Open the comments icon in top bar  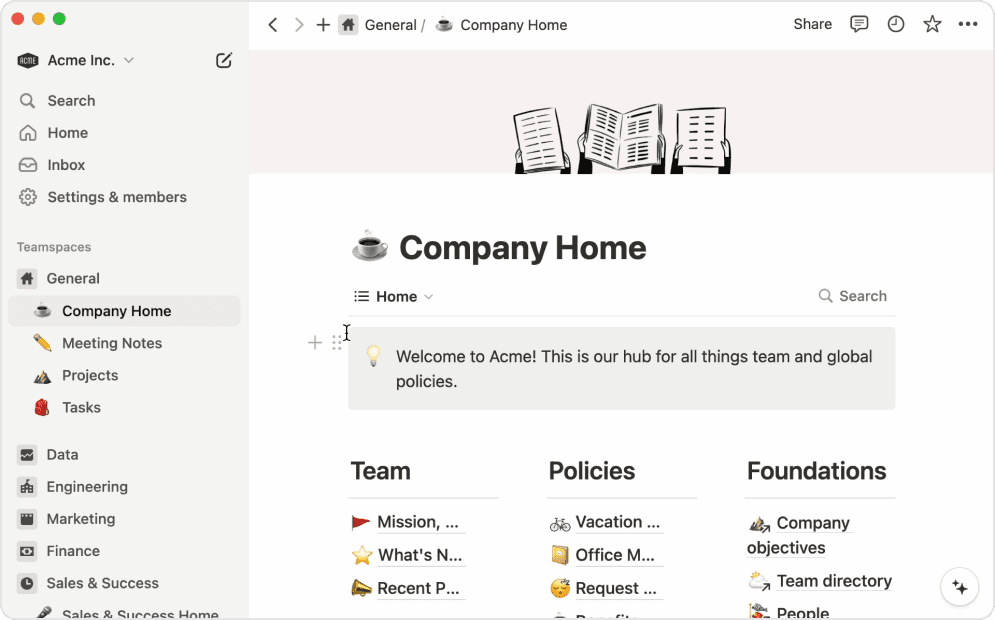(859, 25)
